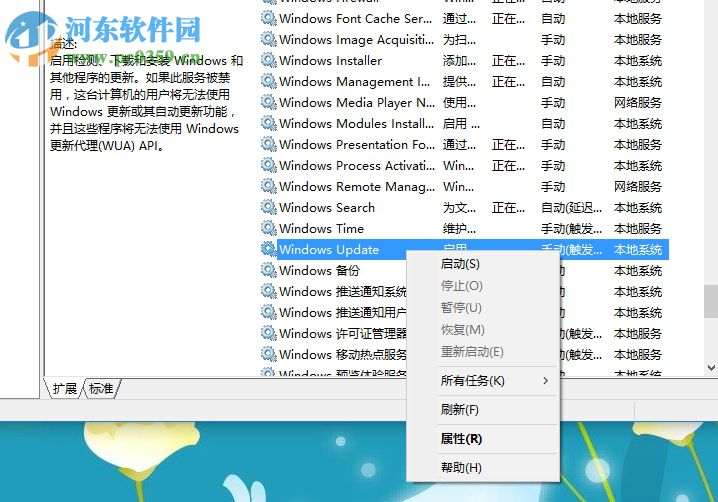Click gear icon beside Windows Modules Installer
718x502 pixels.
pos(269,124)
